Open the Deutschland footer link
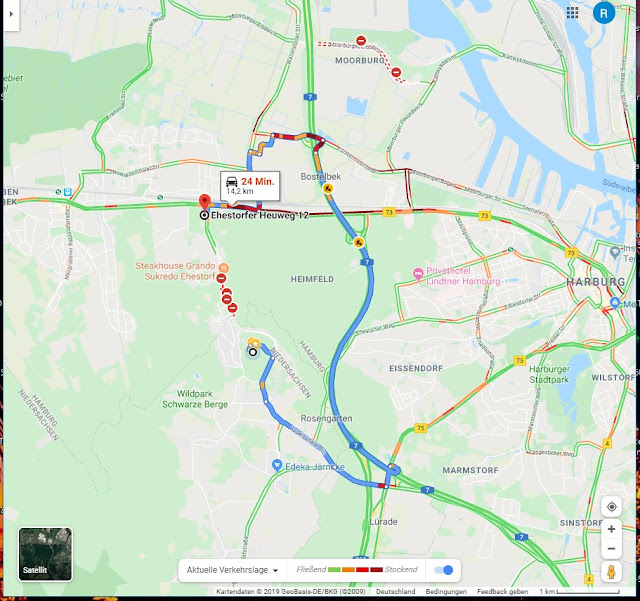The height and width of the screenshot is (601, 640). [x=396, y=592]
